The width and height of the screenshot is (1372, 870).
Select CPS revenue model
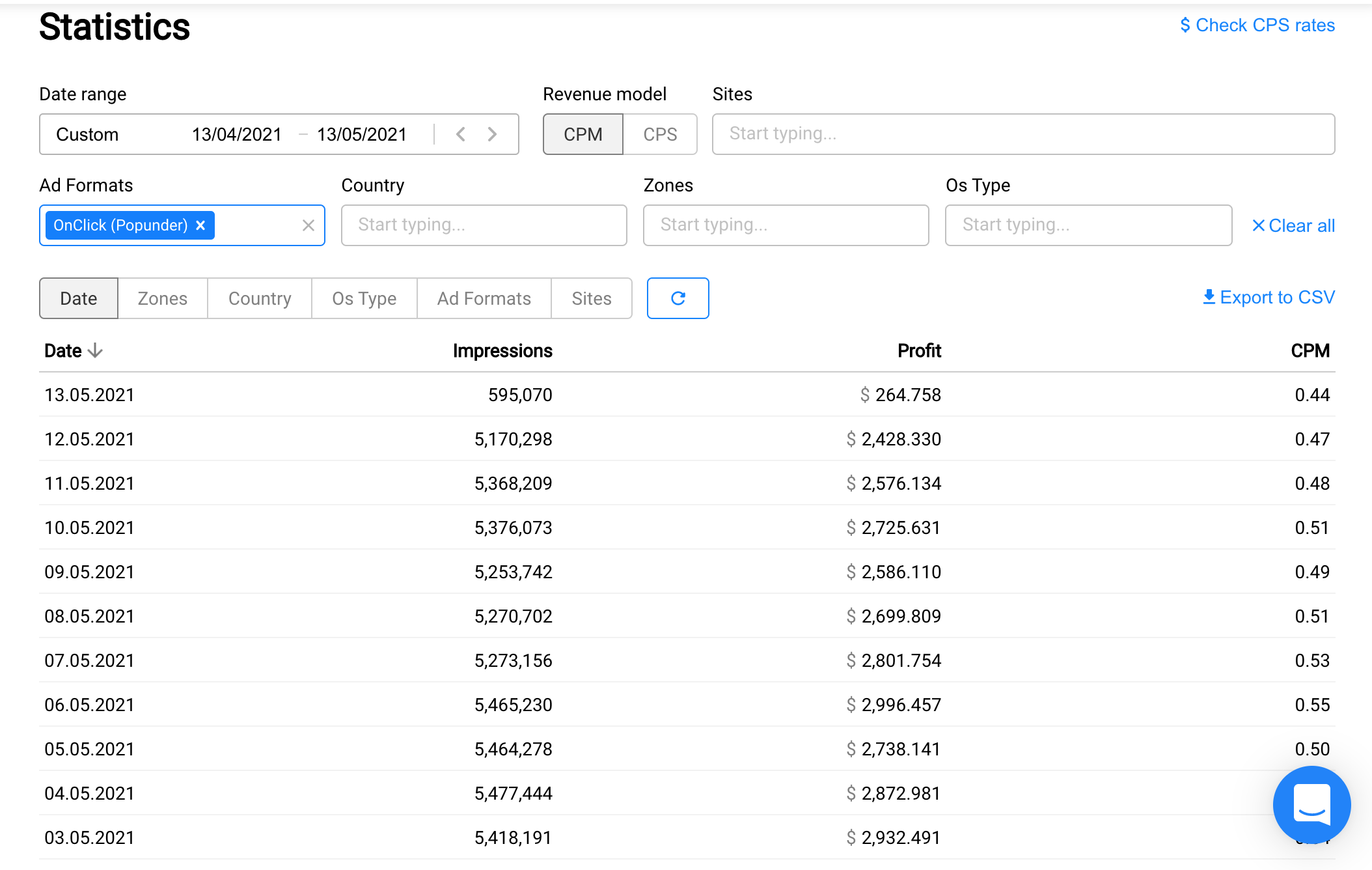coord(660,134)
